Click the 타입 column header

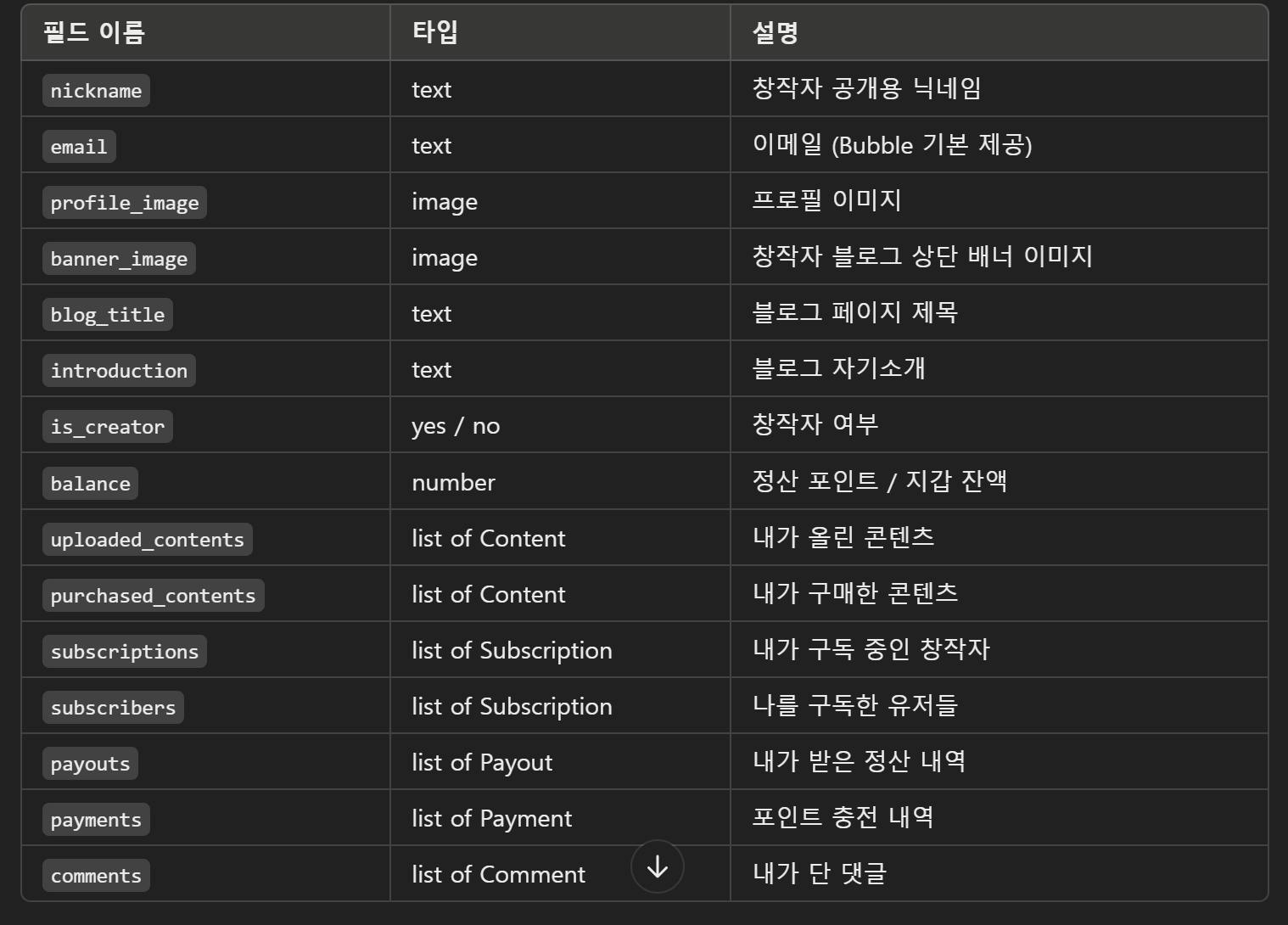coord(435,32)
